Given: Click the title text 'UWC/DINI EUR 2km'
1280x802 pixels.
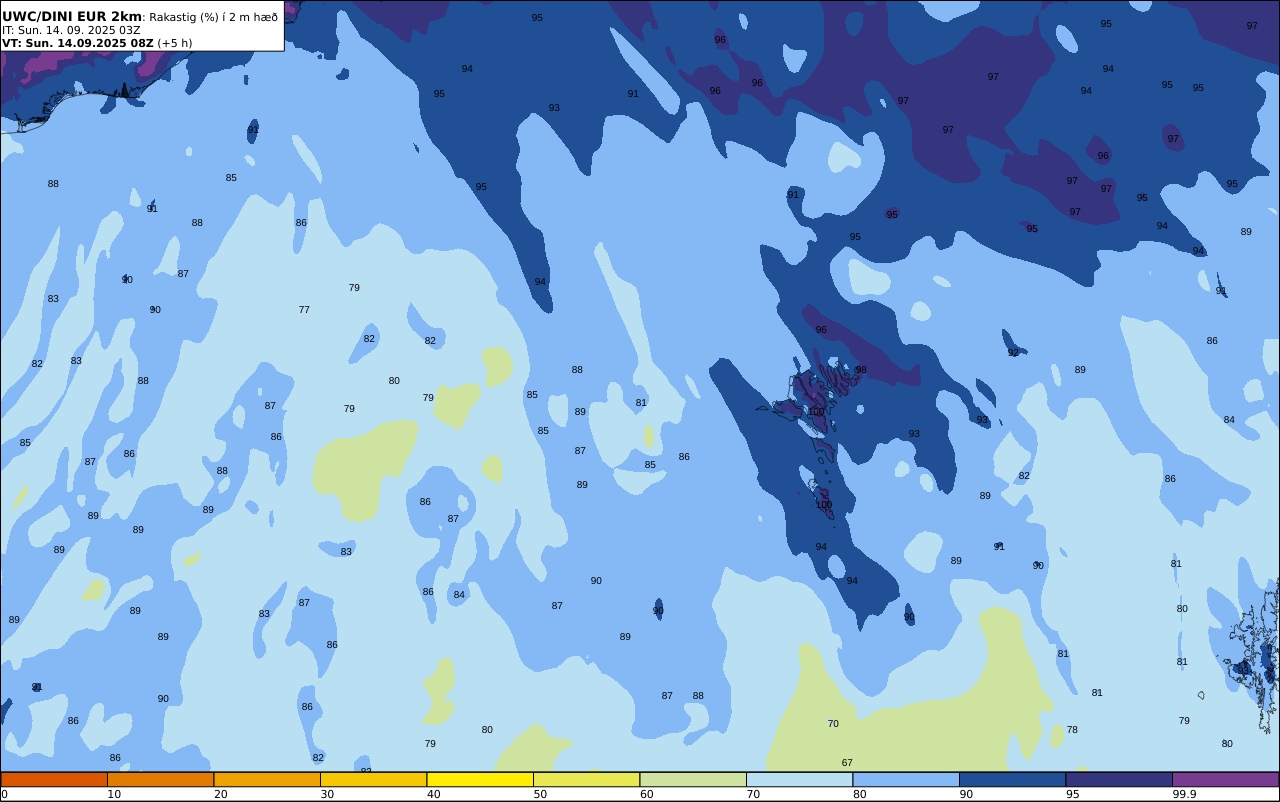Looking at the screenshot, I should pos(72,17).
